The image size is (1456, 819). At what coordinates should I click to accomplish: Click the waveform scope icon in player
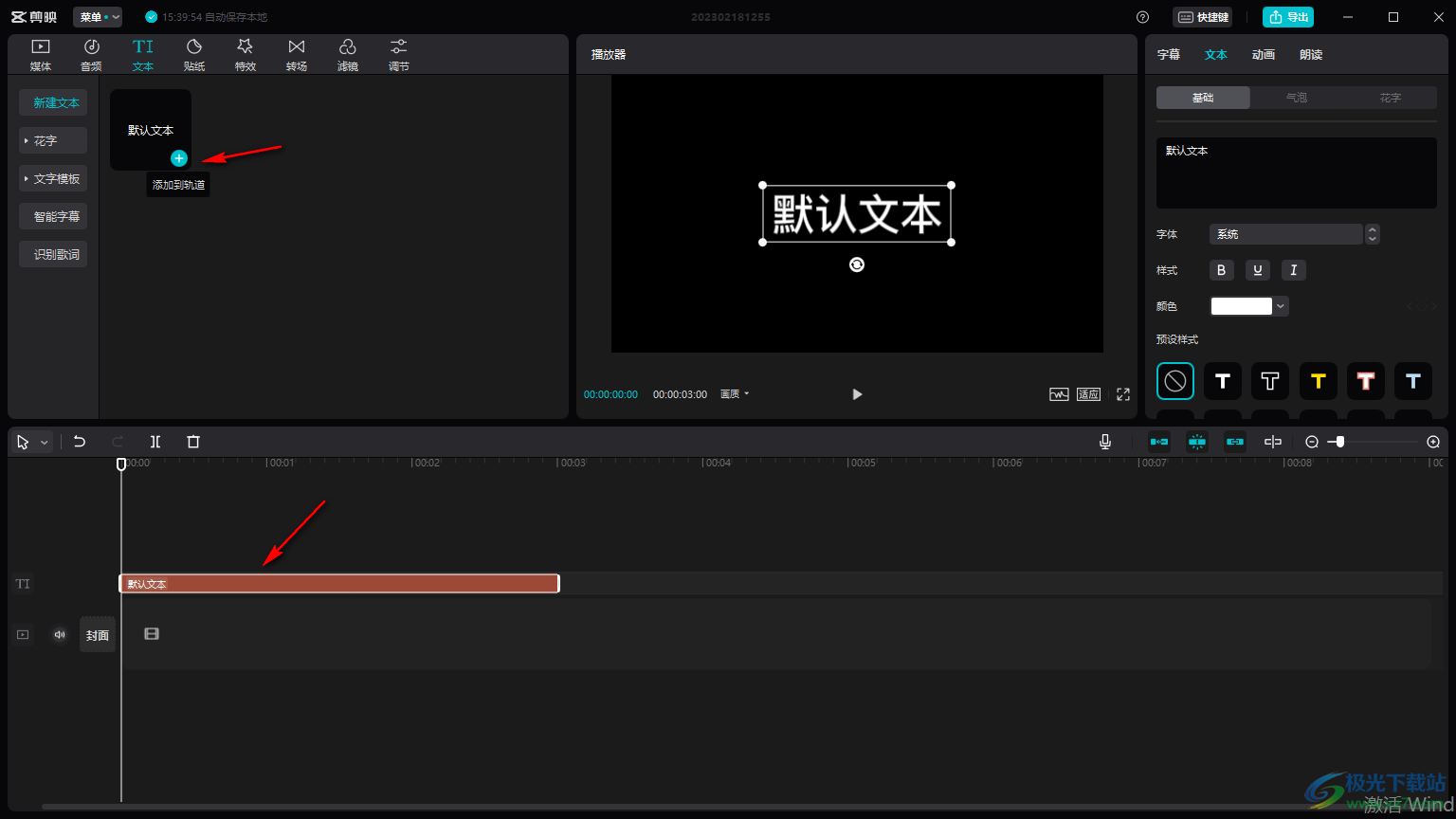click(1059, 394)
